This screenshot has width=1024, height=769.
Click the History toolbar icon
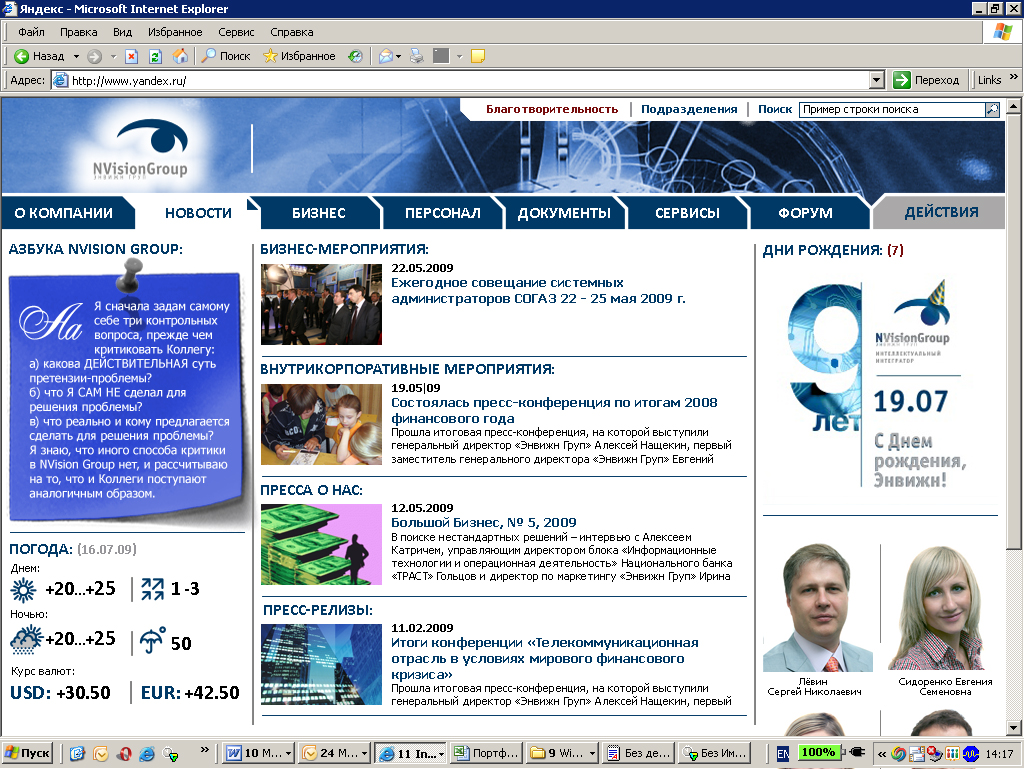pos(355,56)
